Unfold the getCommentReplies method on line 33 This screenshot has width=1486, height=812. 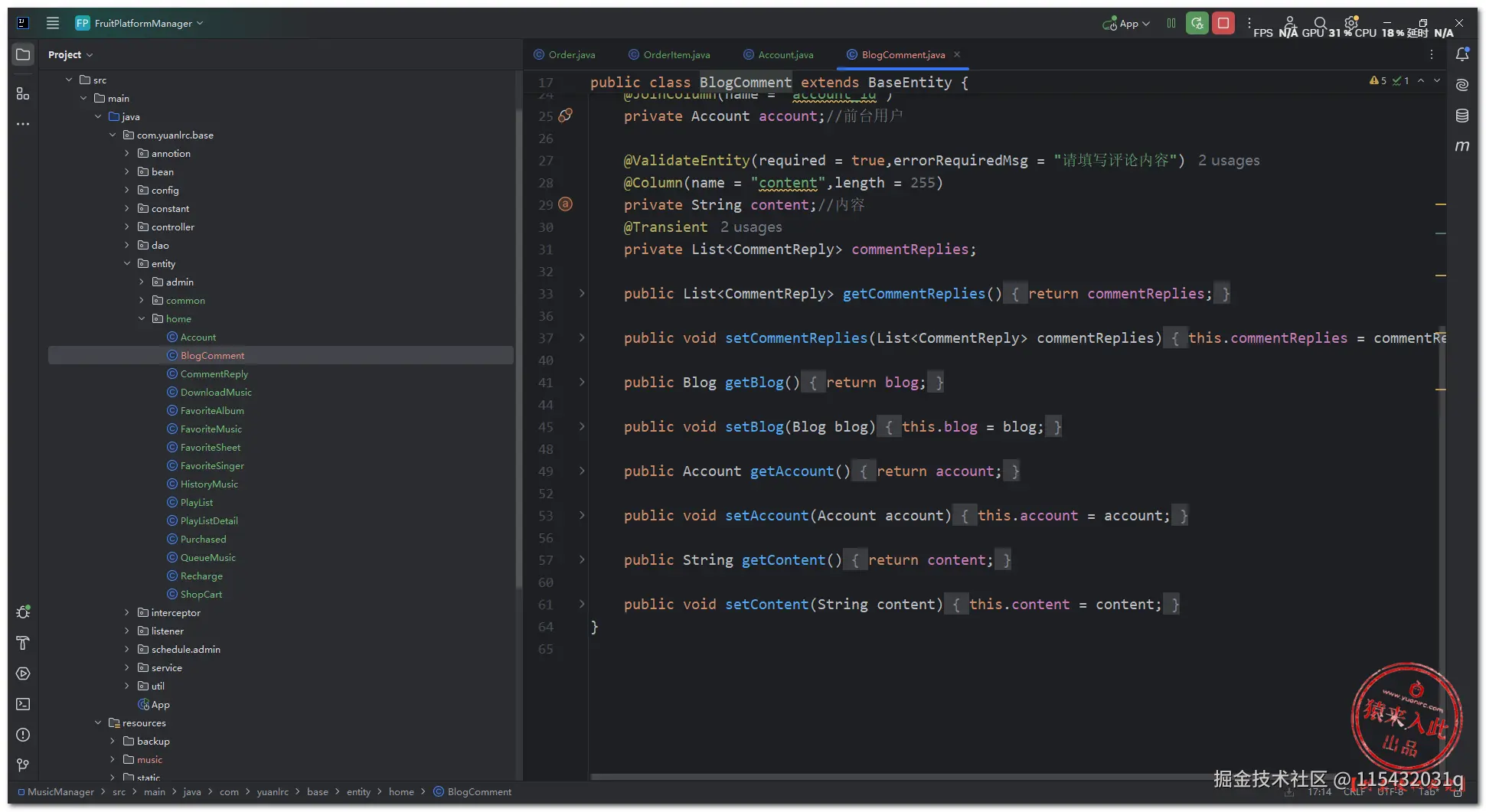[x=582, y=293]
